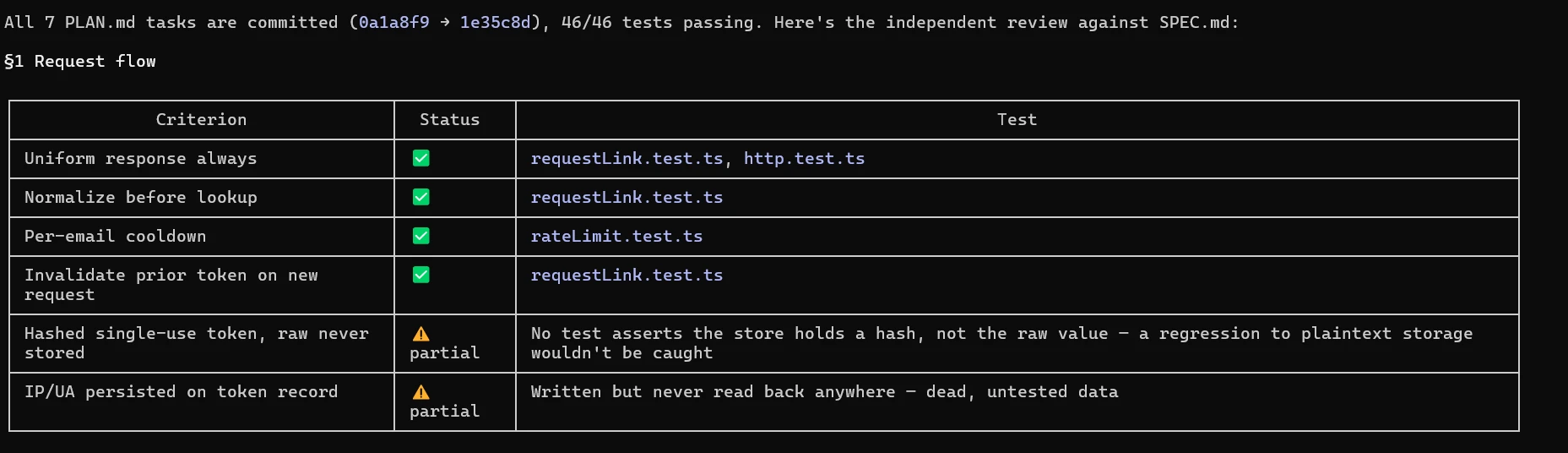The height and width of the screenshot is (453, 1568).
Task: Open the rateLimit.test.ts file link
Action: pos(616,236)
